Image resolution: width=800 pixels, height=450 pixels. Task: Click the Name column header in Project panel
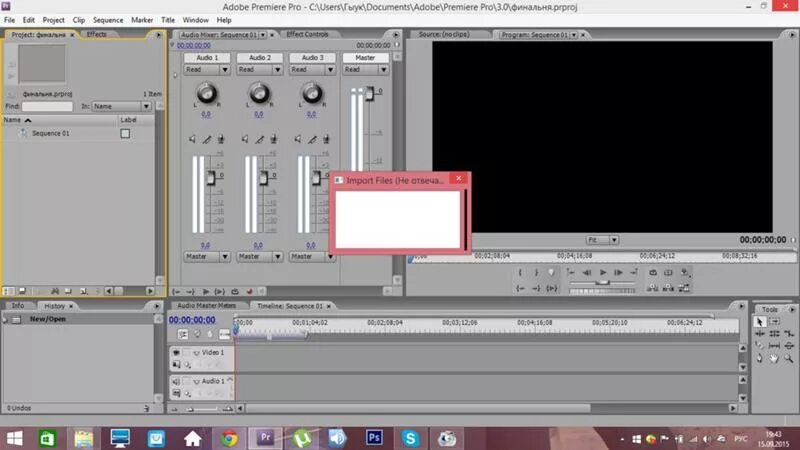(59, 120)
